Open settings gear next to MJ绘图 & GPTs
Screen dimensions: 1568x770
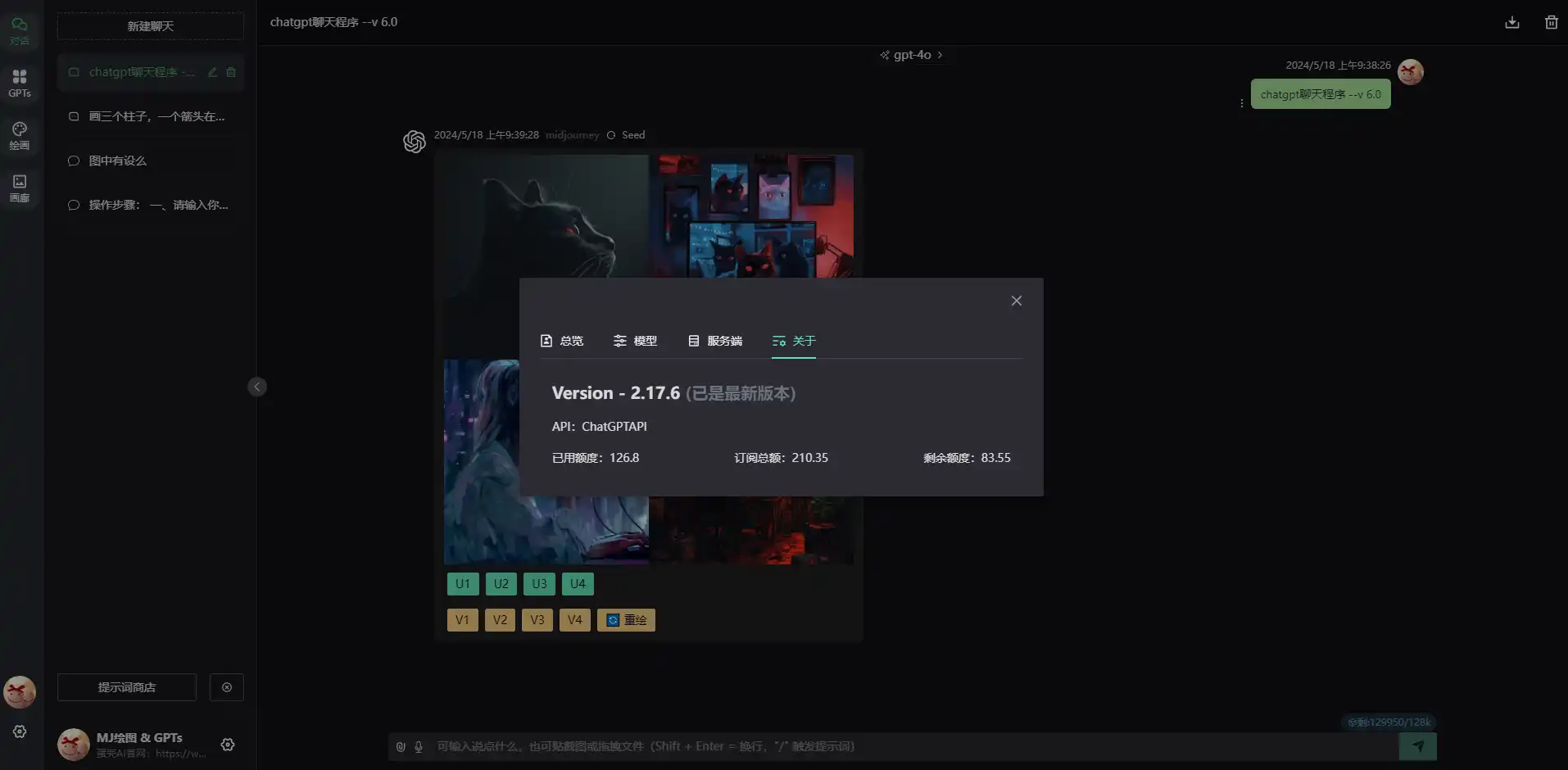tap(228, 745)
